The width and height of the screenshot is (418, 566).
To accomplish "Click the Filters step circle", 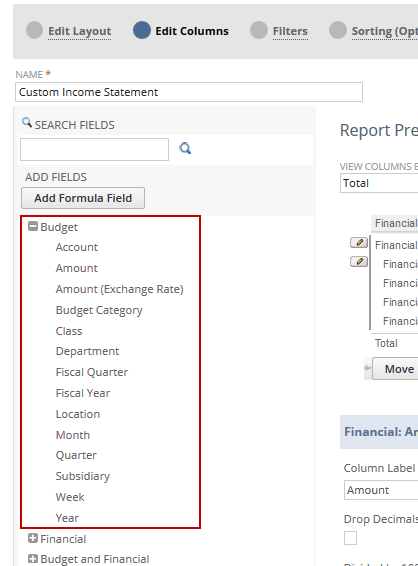I will [x=259, y=30].
